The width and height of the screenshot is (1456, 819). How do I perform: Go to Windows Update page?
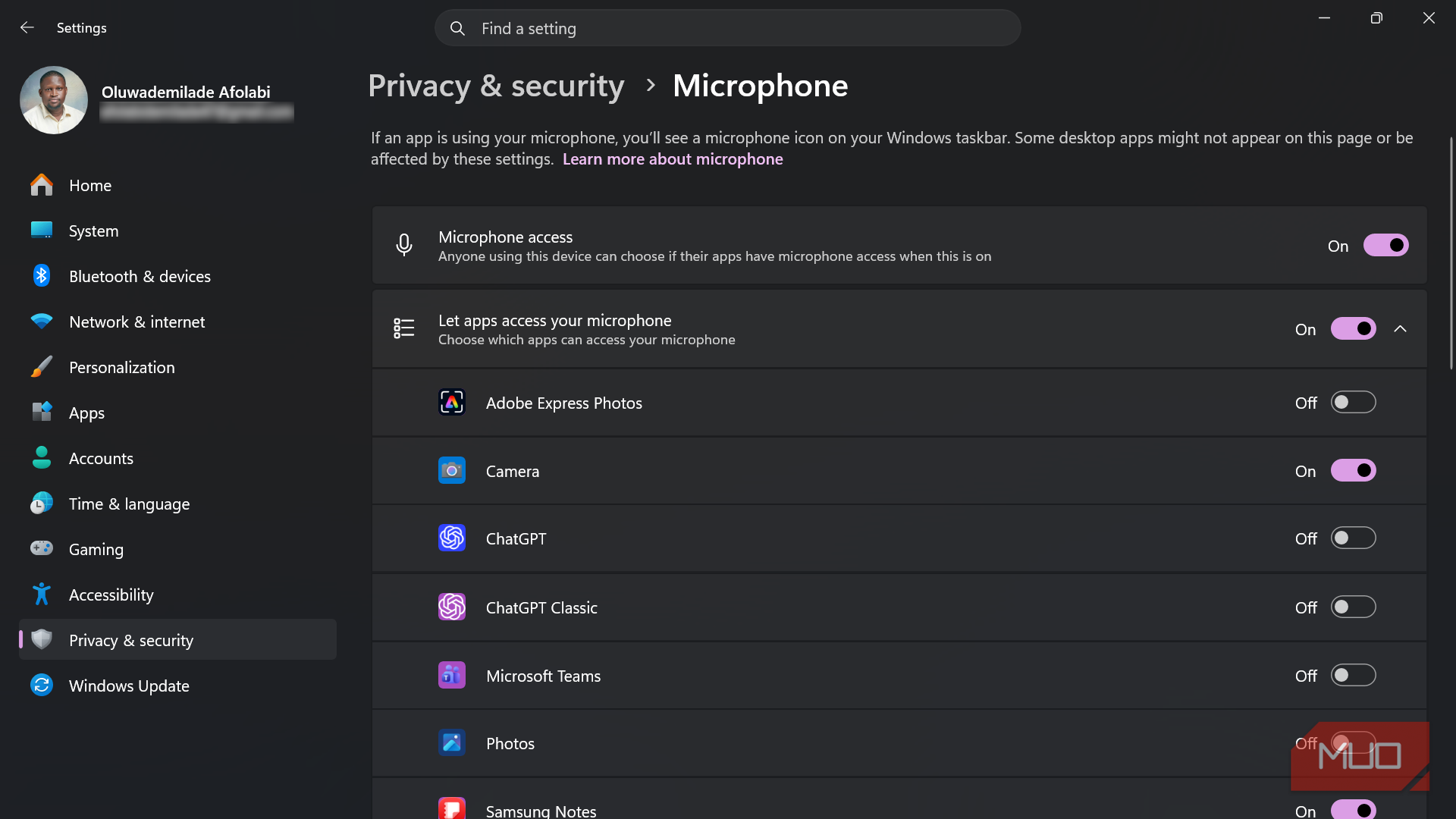coord(177,686)
